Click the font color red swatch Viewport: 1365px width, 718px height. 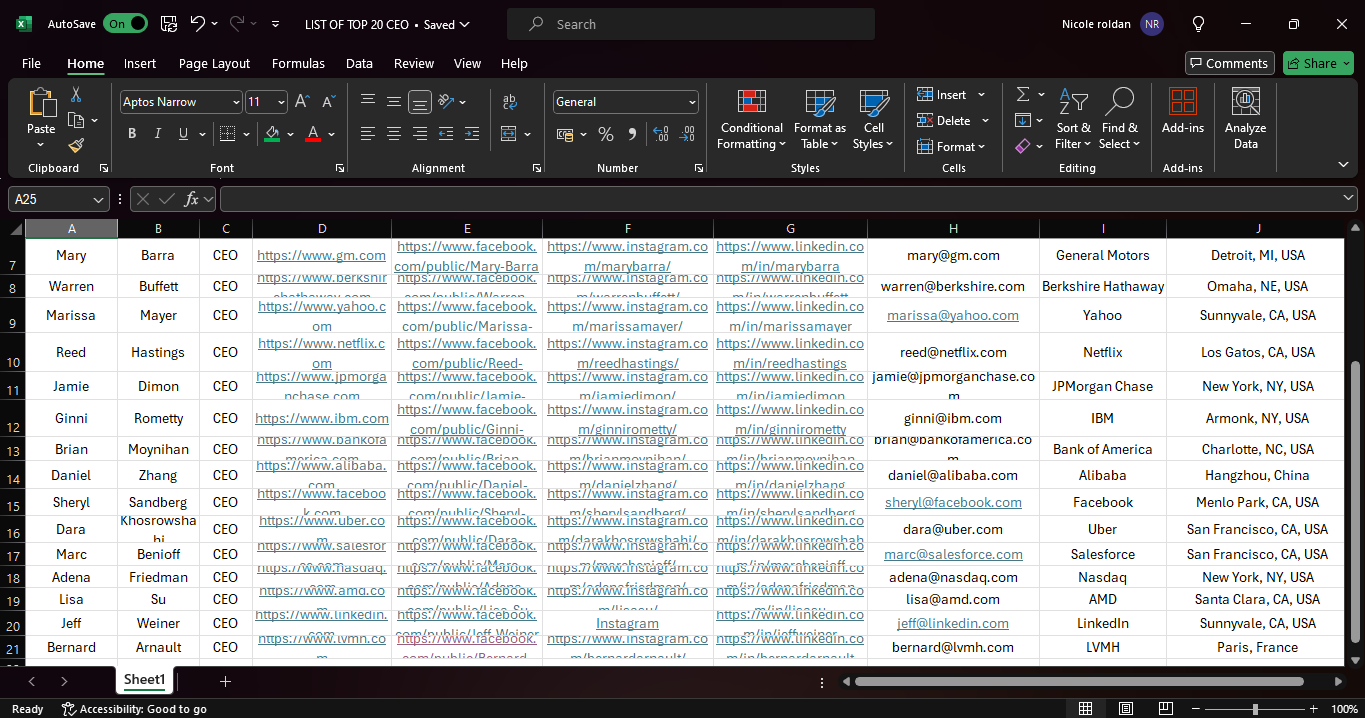point(313,134)
